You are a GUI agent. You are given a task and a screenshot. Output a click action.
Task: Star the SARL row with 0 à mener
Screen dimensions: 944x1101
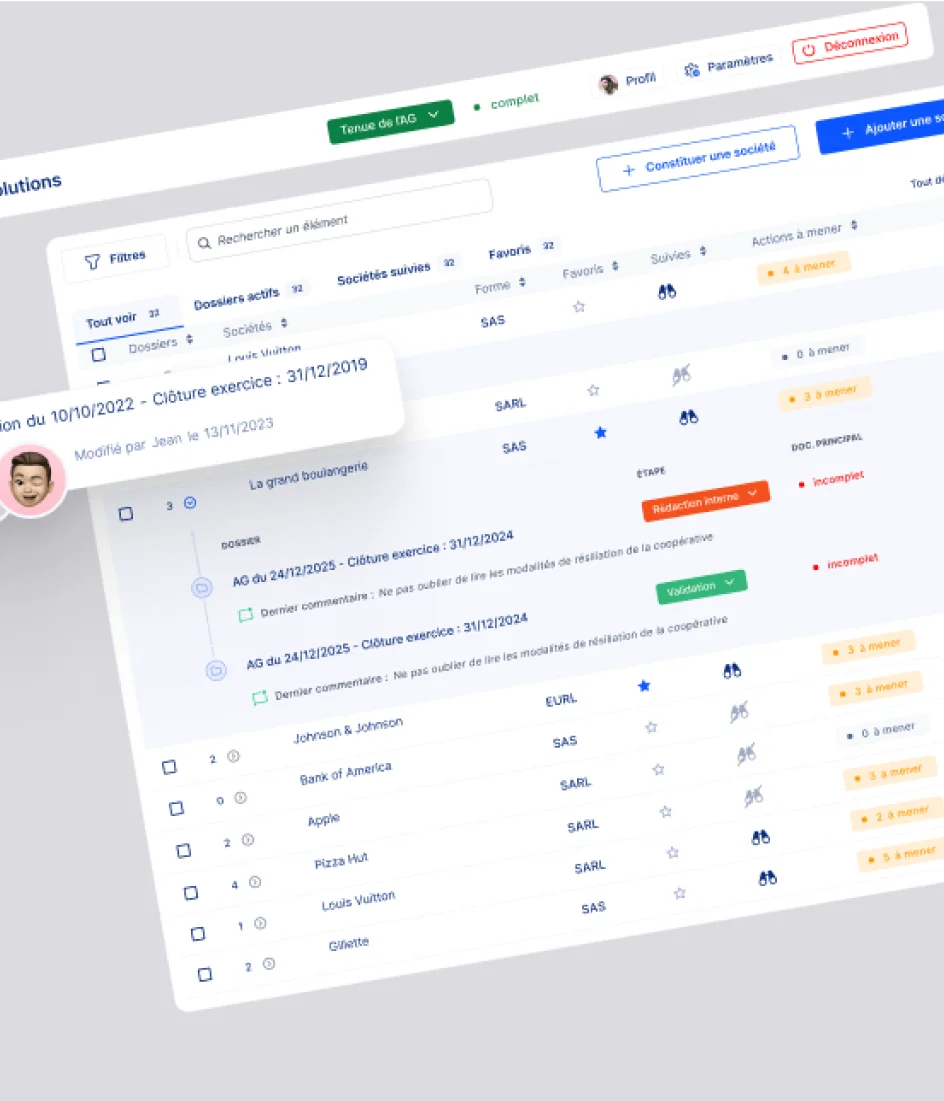[x=594, y=390]
